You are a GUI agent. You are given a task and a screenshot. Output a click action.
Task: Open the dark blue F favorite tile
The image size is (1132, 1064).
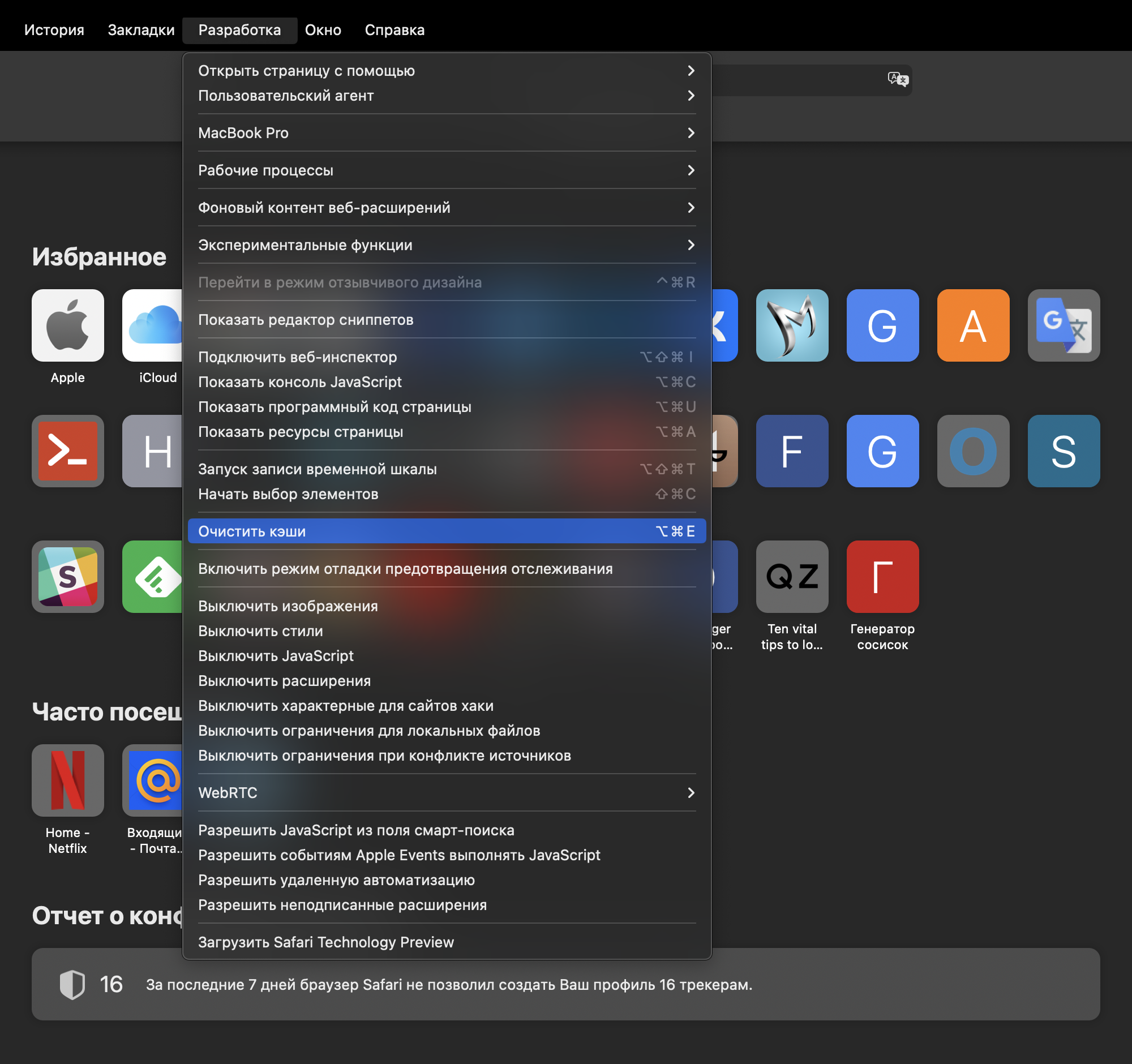(x=792, y=451)
